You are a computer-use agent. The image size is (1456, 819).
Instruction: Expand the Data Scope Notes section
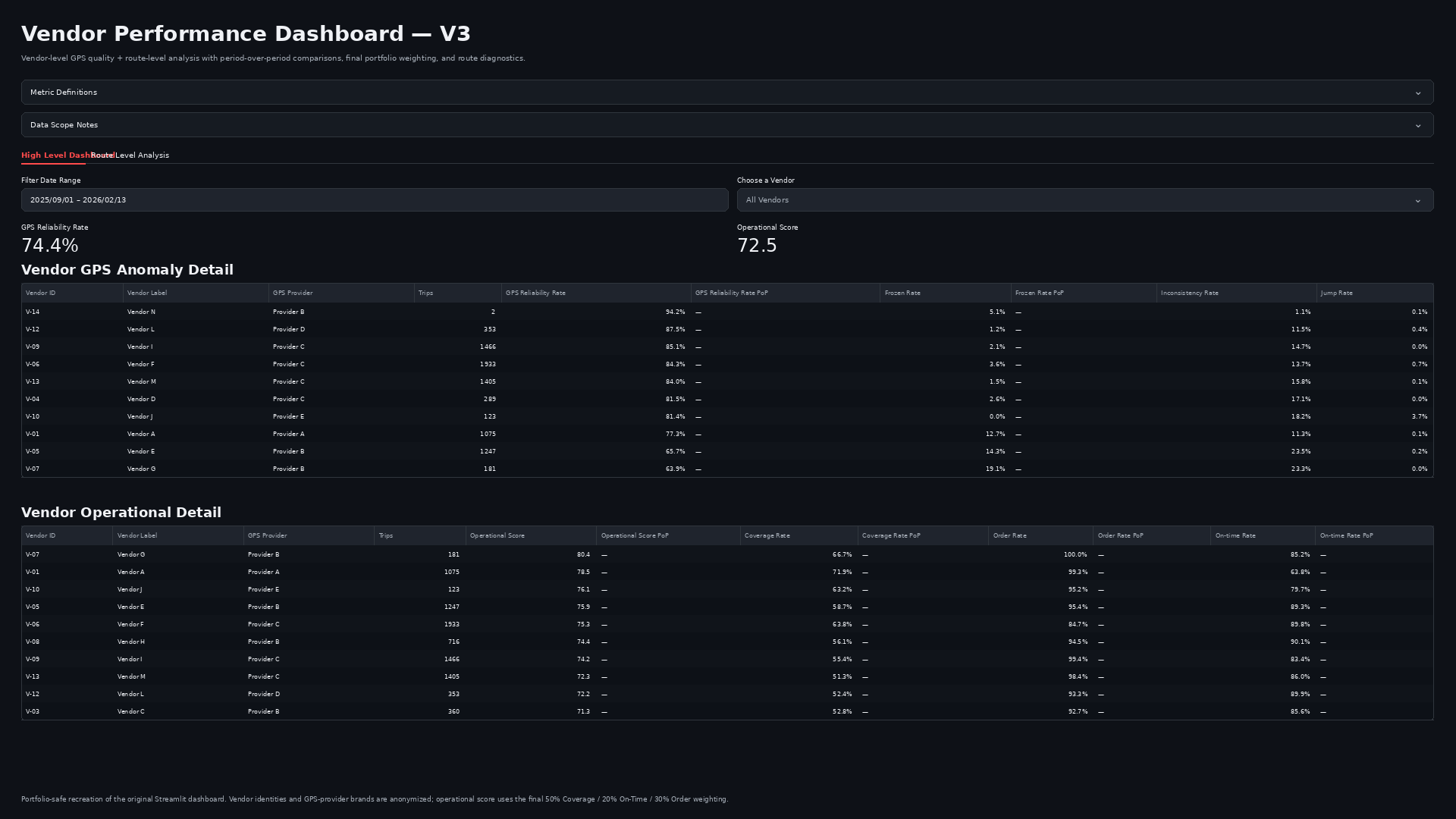(x=727, y=125)
